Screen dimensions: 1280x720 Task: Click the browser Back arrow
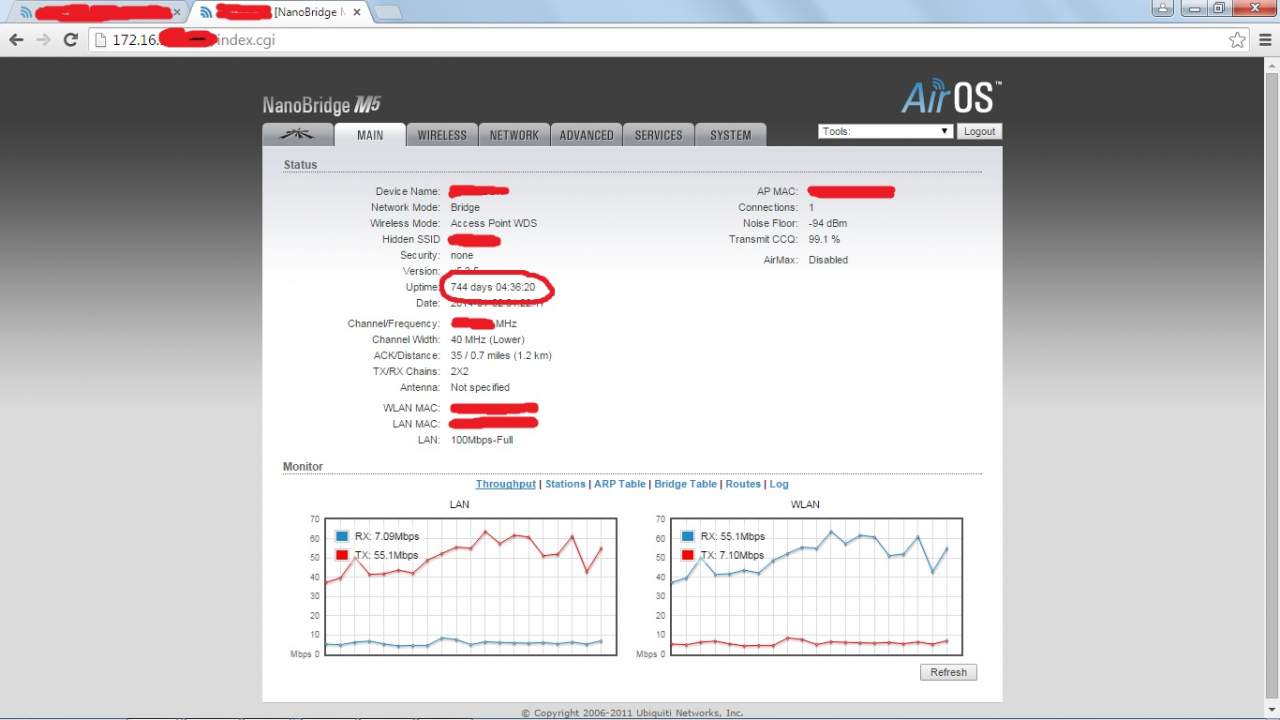click(x=17, y=40)
